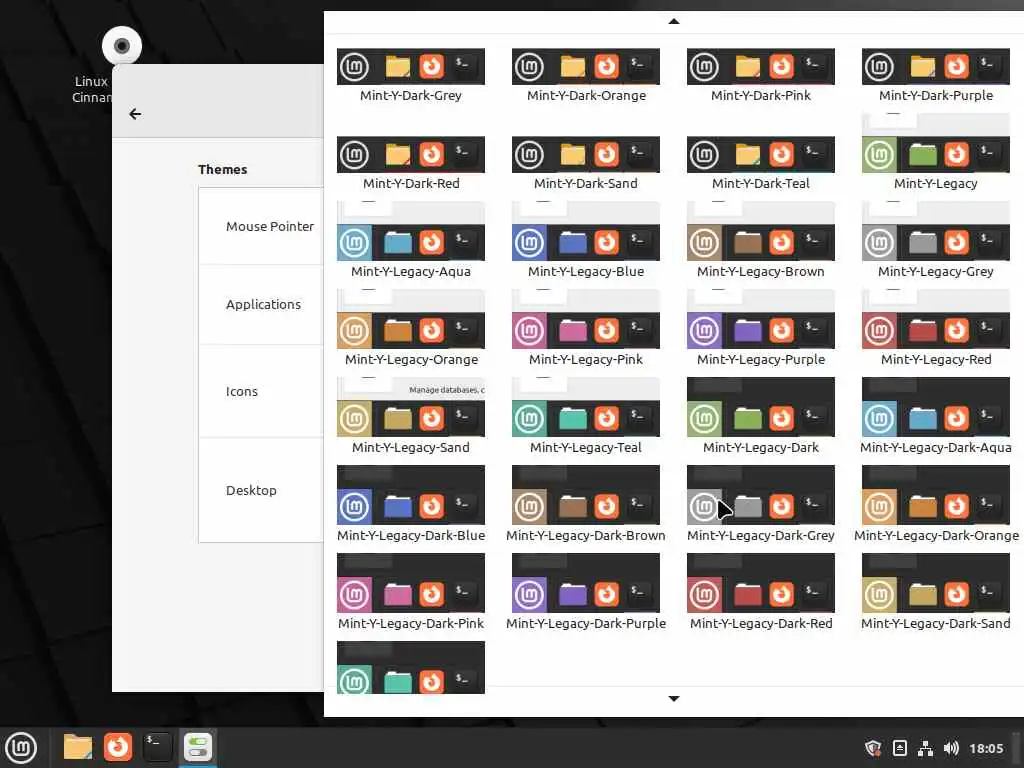Apply the Mint-Y-Legacy-Dark-Red theme
The image size is (1024, 768).
coord(761,583)
